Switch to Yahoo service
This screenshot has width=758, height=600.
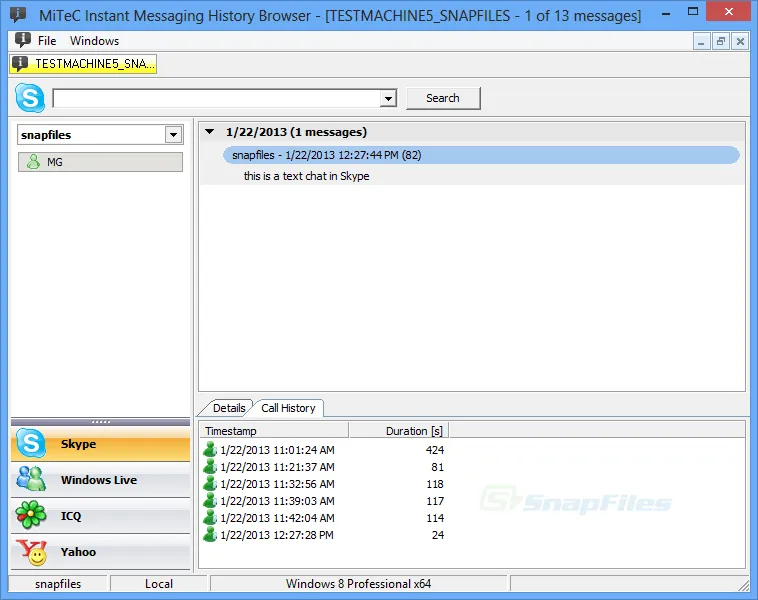click(x=101, y=552)
